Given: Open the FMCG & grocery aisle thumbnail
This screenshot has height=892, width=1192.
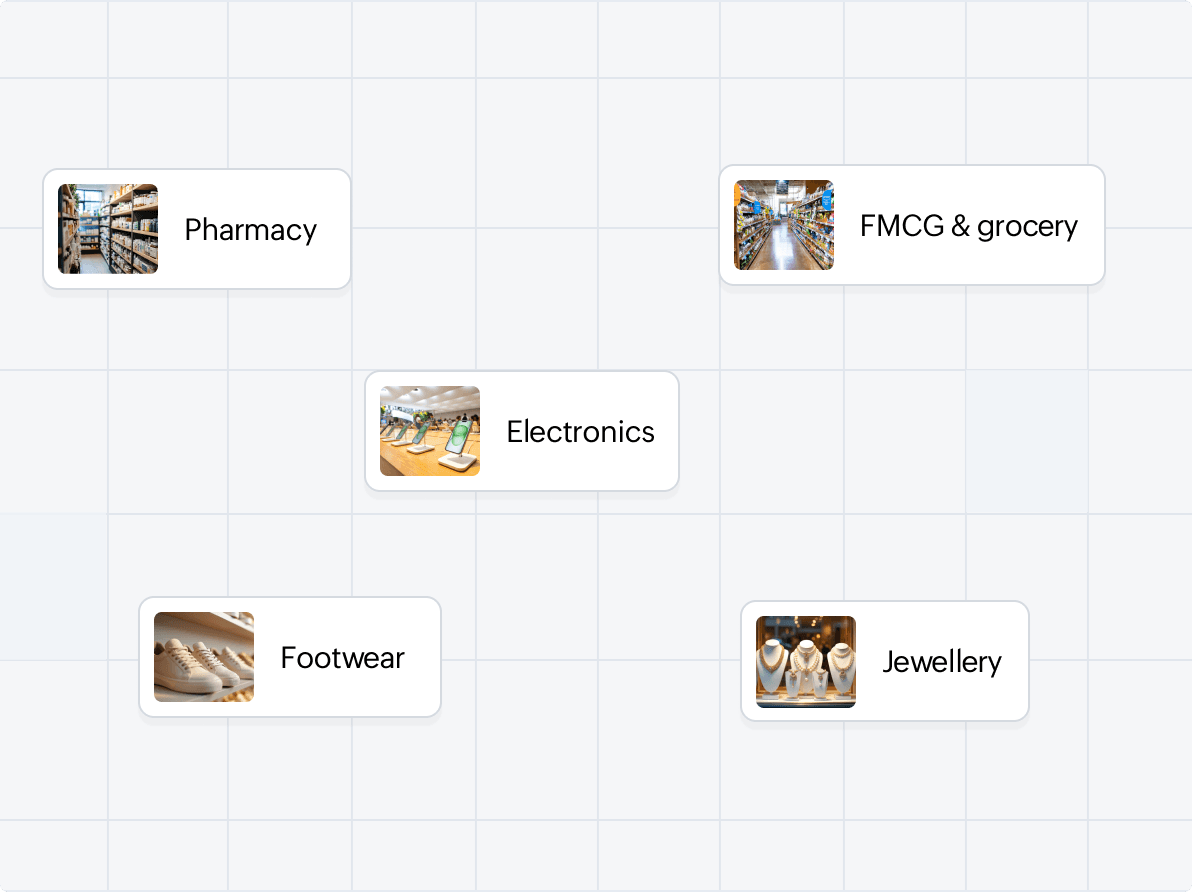Looking at the screenshot, I should click(x=784, y=225).
